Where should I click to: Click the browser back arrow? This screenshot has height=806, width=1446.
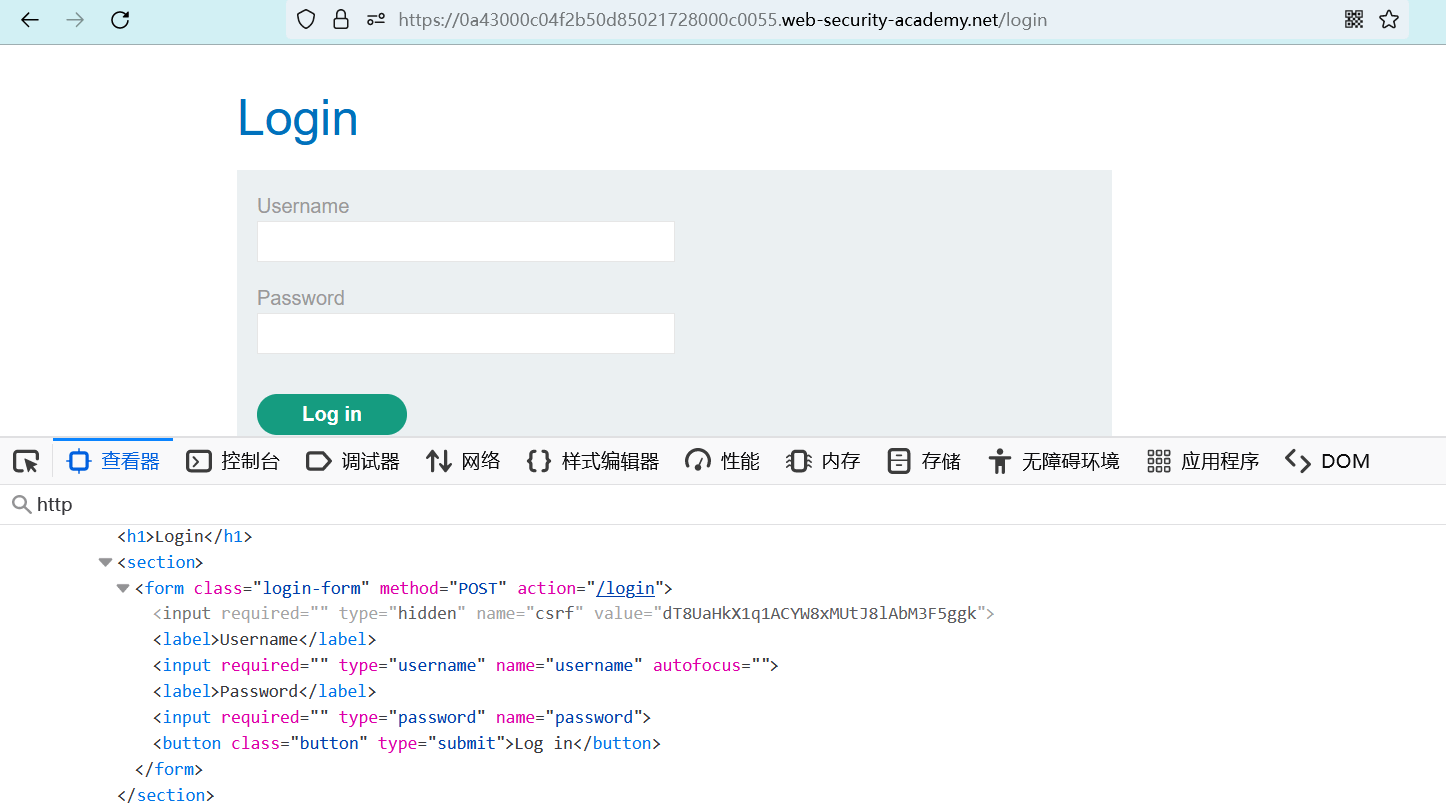(x=30, y=19)
